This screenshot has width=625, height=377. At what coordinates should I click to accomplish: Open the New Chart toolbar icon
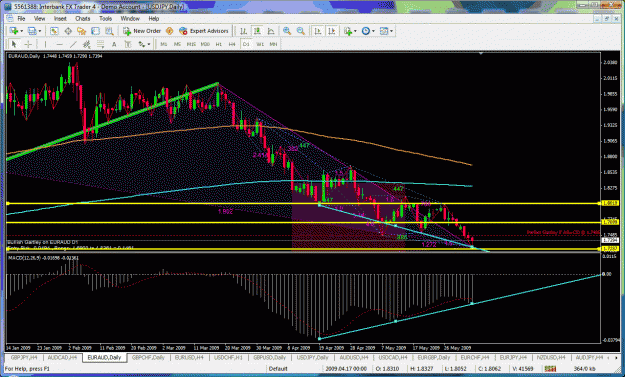pyautogui.click(x=14, y=31)
